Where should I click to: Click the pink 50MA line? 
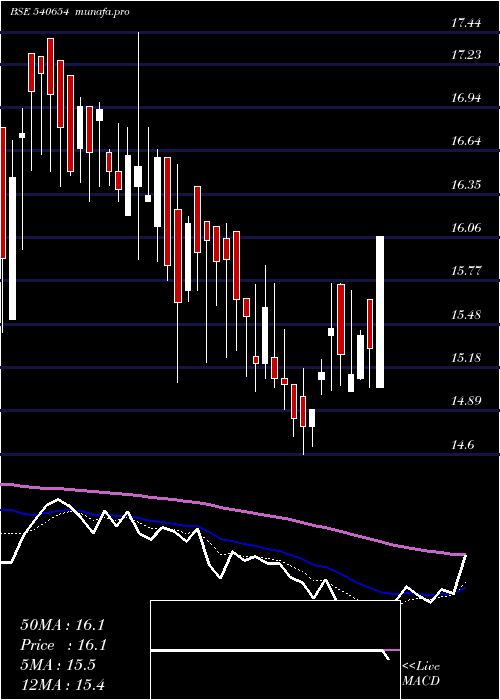232,509
